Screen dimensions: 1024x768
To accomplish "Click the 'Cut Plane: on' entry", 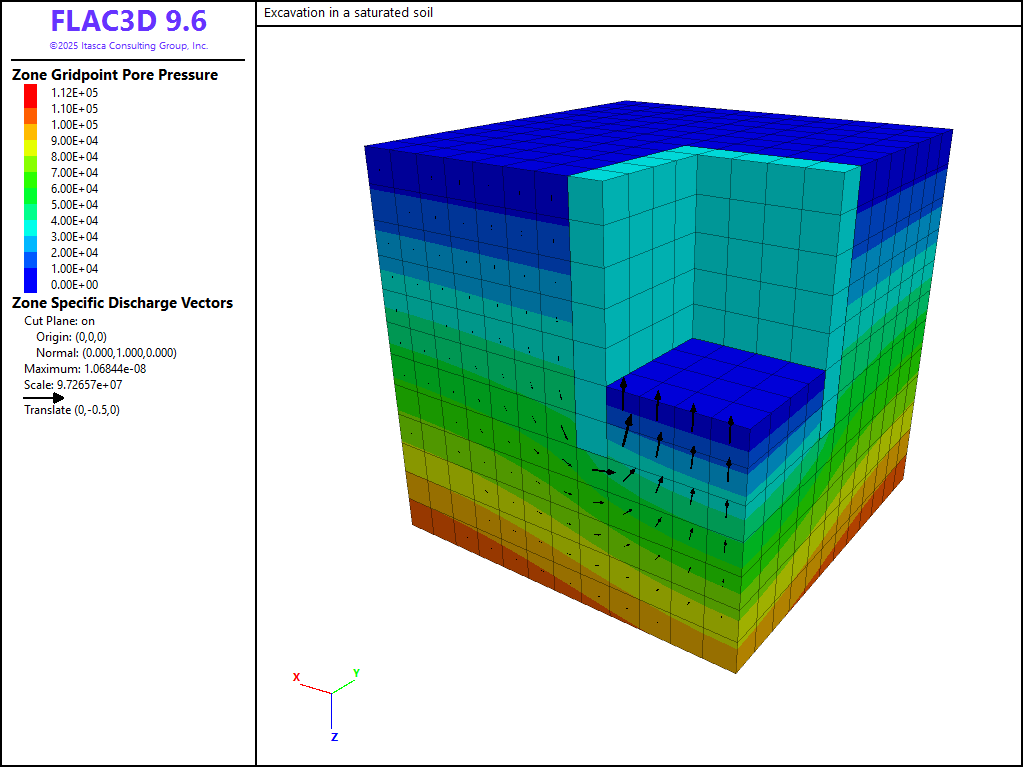I will tap(59, 321).
